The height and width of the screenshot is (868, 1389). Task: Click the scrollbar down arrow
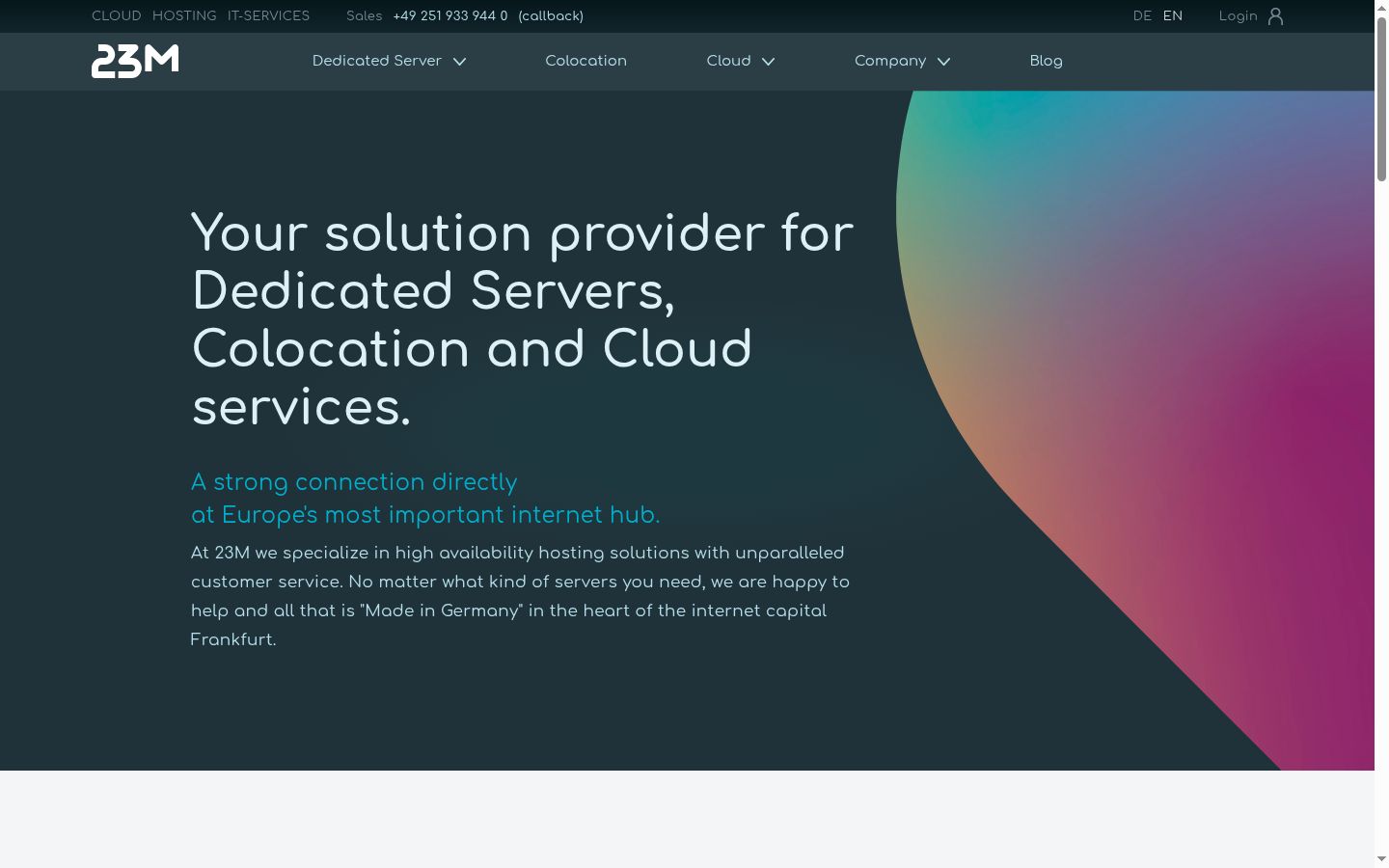pyautogui.click(x=1381, y=859)
